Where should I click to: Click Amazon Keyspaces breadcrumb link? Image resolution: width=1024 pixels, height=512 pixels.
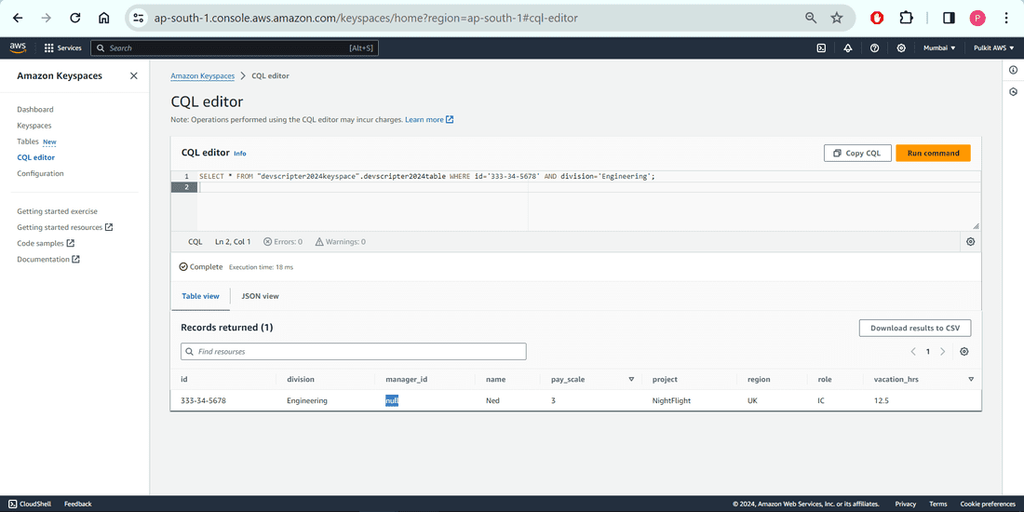point(202,76)
